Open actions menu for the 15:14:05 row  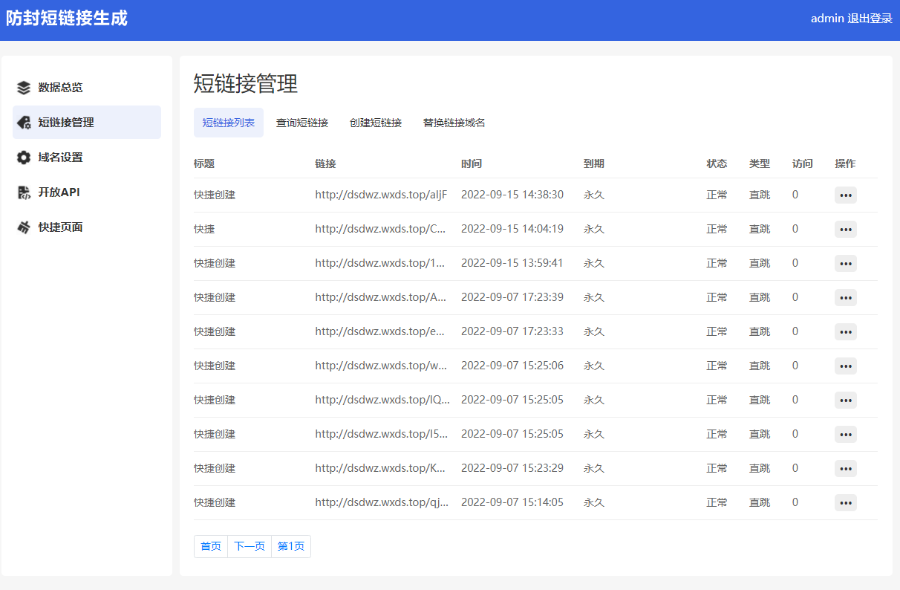click(x=845, y=503)
